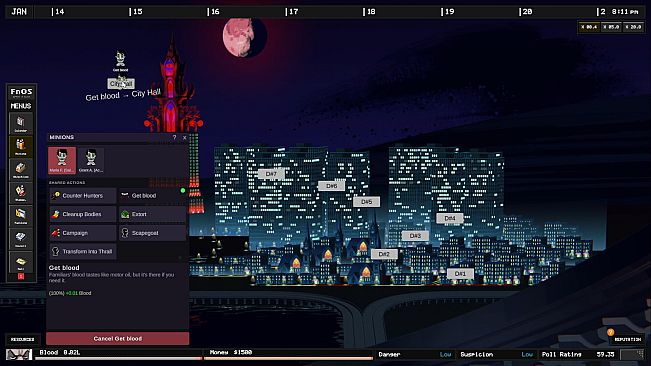Click day 17 marker on timeline
The width and height of the screenshot is (651, 366).
tap(292, 12)
